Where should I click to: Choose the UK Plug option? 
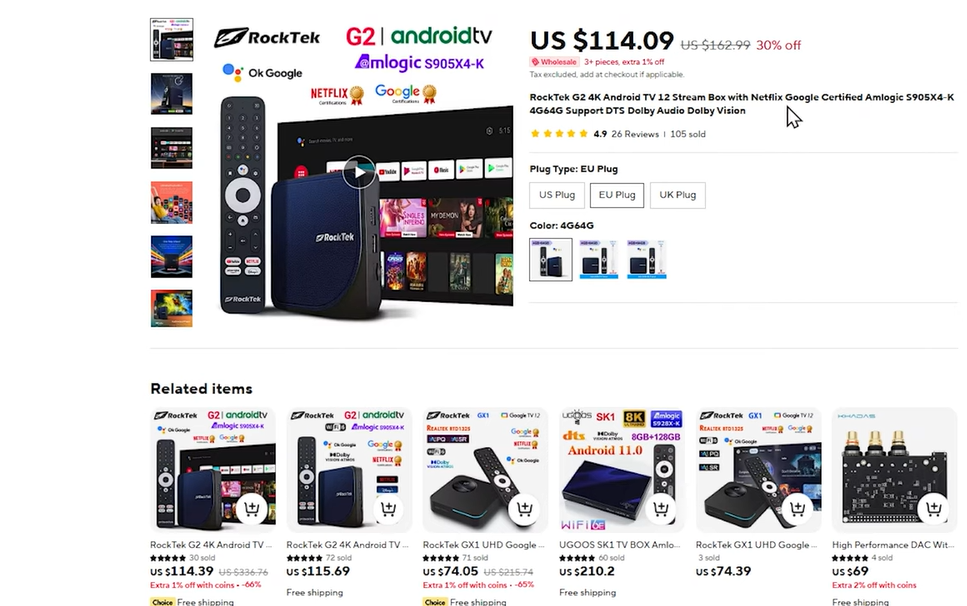click(x=678, y=195)
